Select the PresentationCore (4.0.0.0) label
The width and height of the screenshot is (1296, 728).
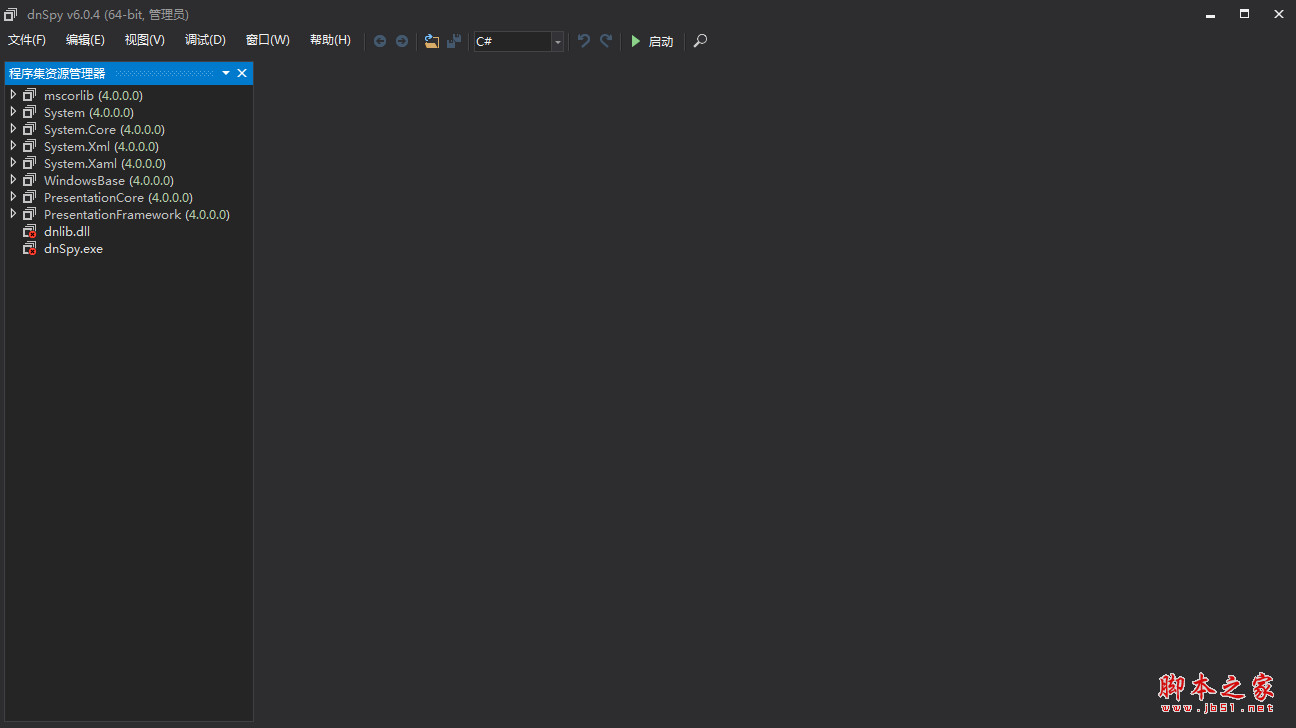point(118,197)
